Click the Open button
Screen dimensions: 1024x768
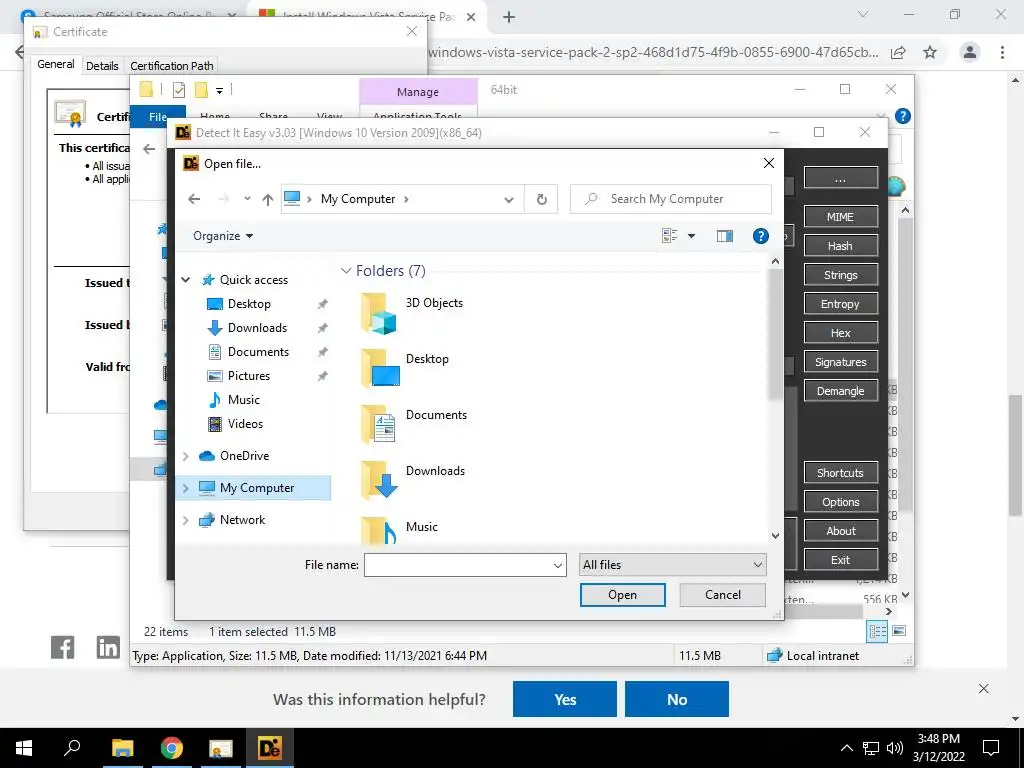(622, 595)
